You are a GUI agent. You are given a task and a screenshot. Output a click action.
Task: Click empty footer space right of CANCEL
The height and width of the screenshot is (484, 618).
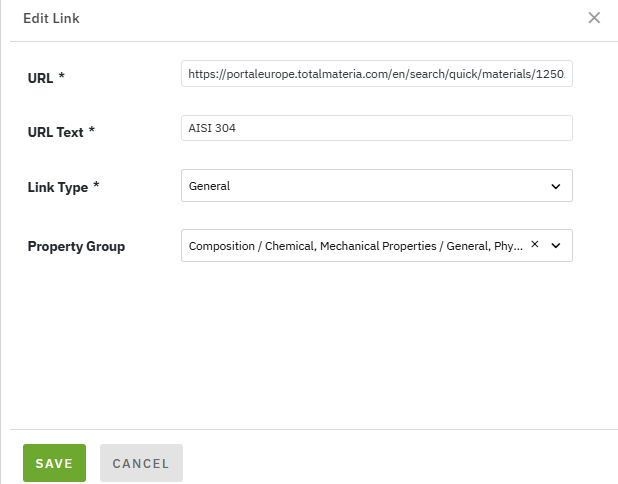pyautogui.click(x=400, y=463)
